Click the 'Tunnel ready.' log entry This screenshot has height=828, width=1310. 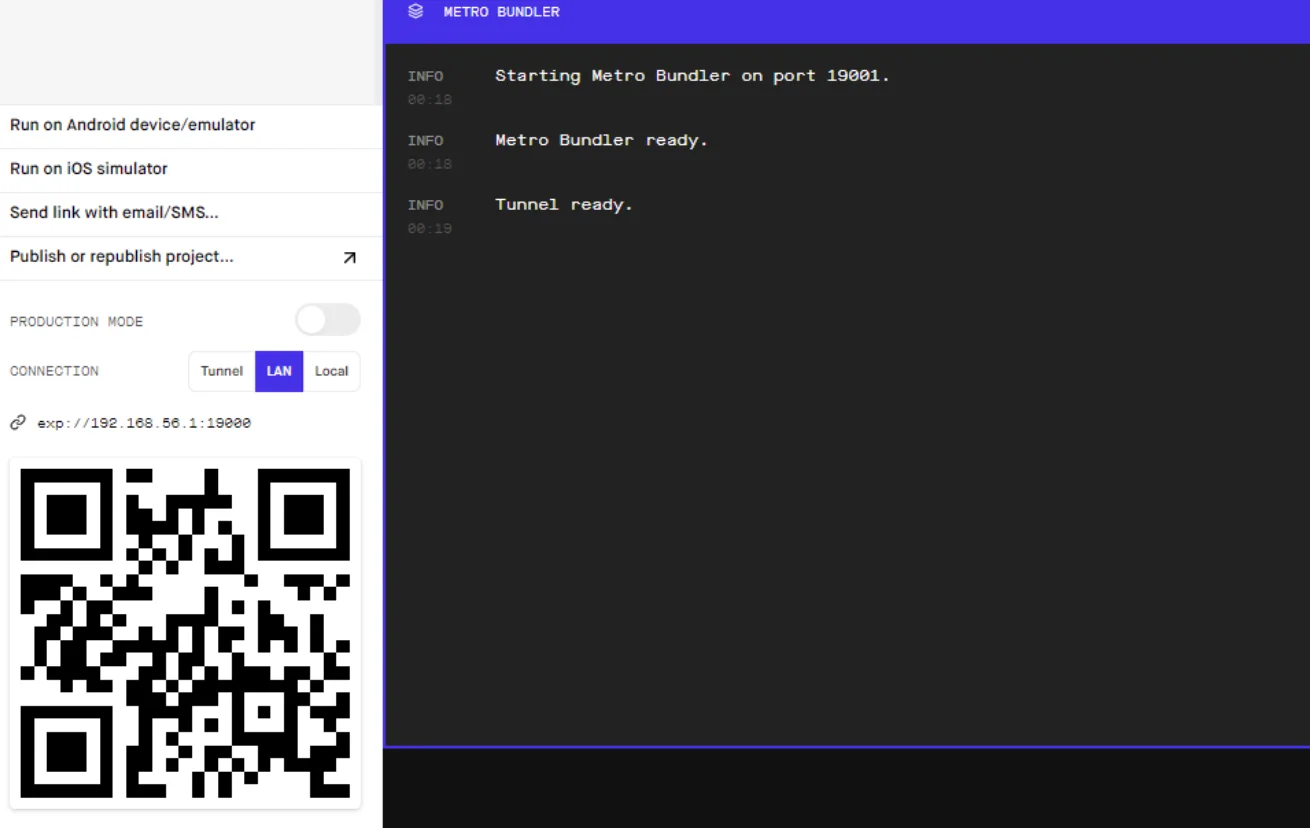coord(564,205)
